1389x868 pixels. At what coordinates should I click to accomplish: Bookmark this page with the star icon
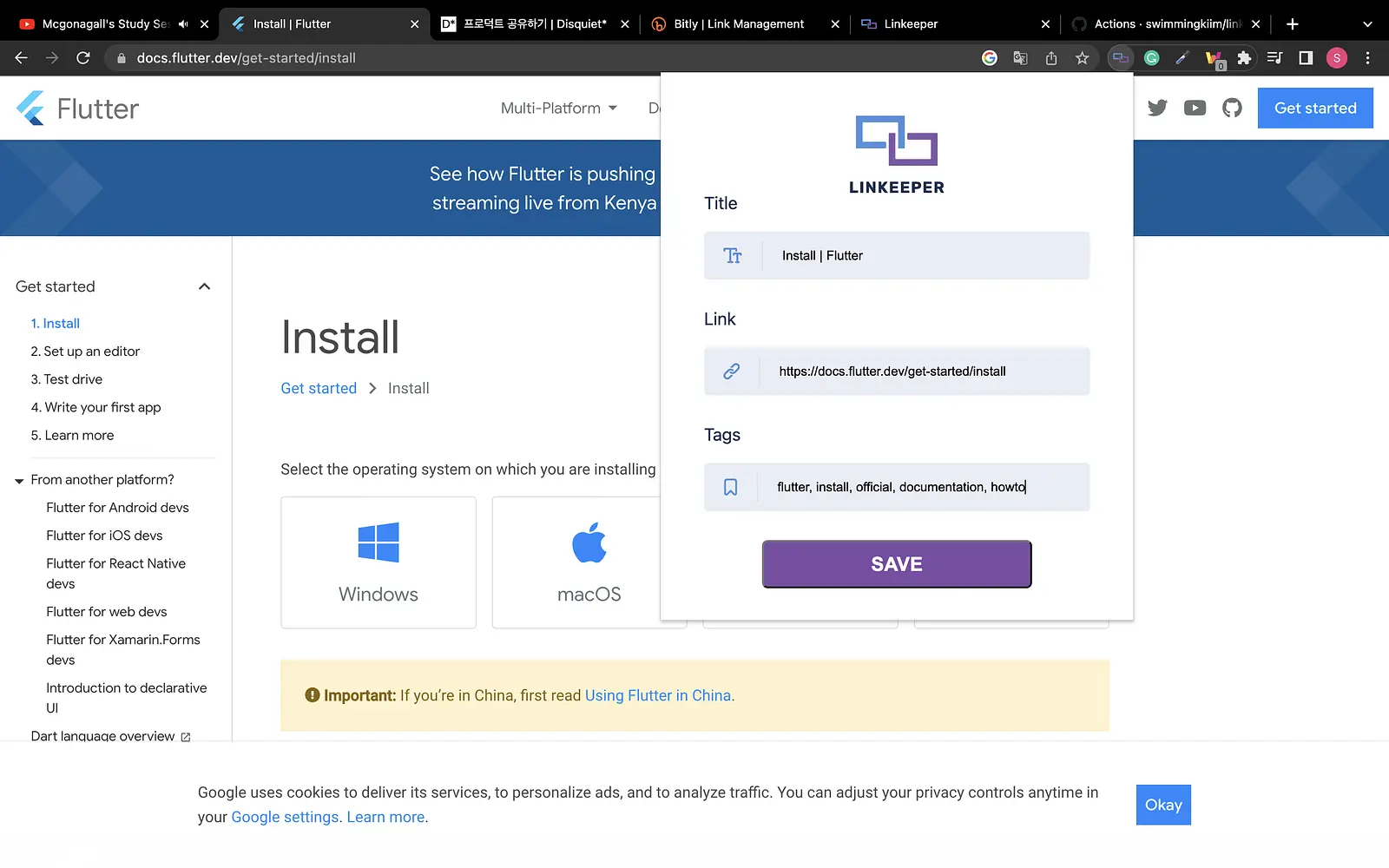(x=1082, y=58)
